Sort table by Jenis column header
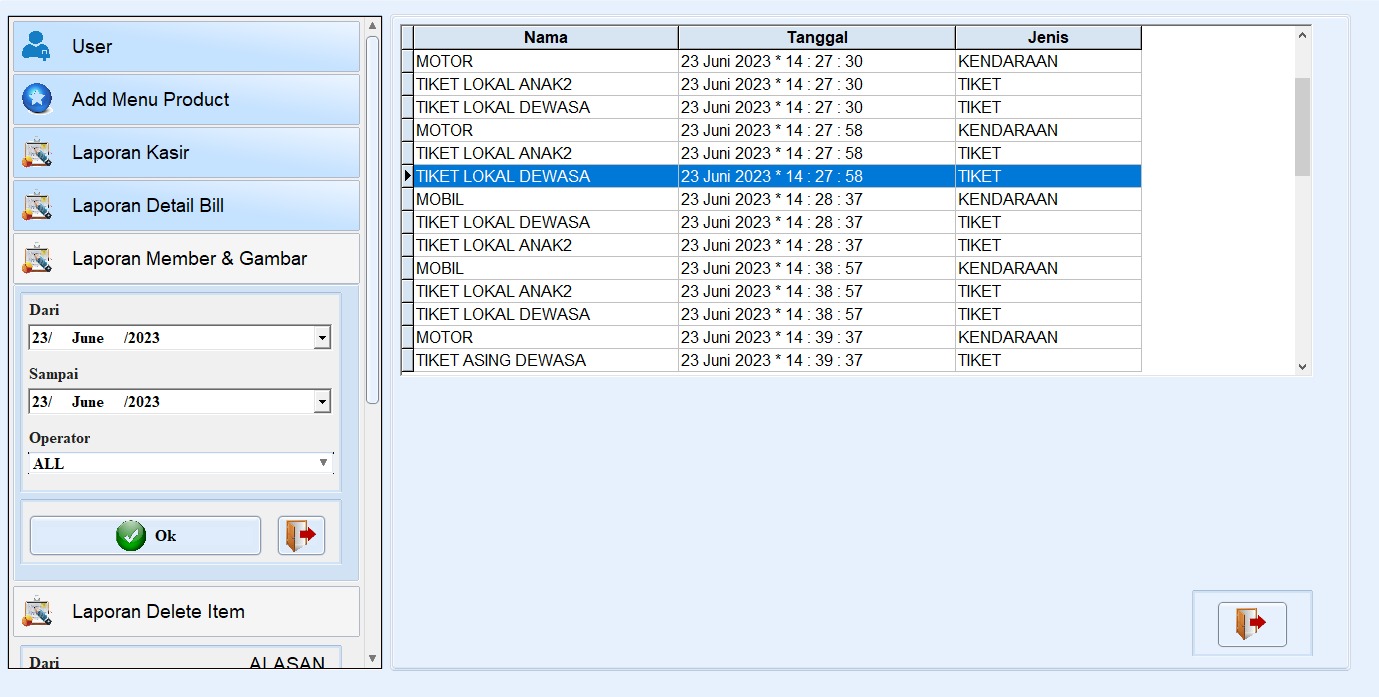This screenshot has height=697, width=1379. (1048, 37)
